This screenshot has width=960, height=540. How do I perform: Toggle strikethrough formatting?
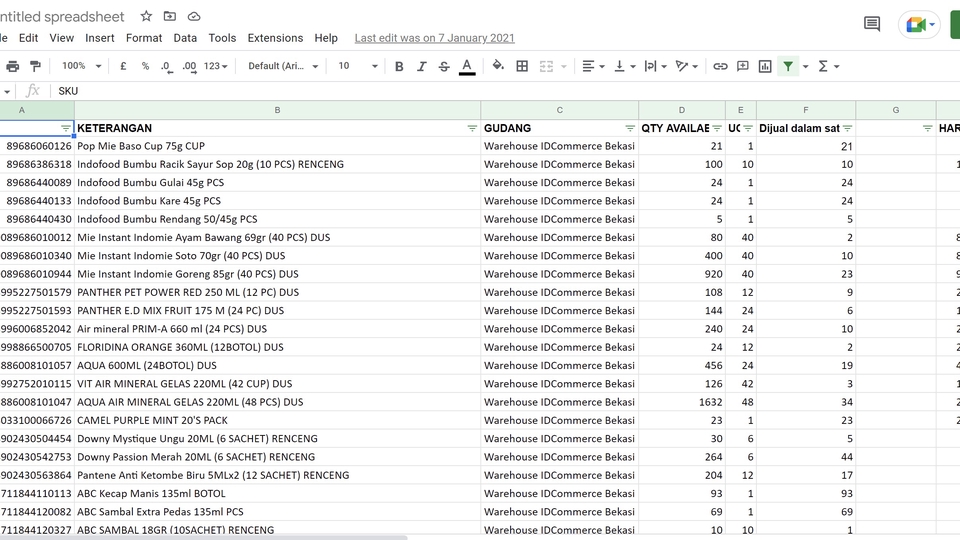coord(444,66)
